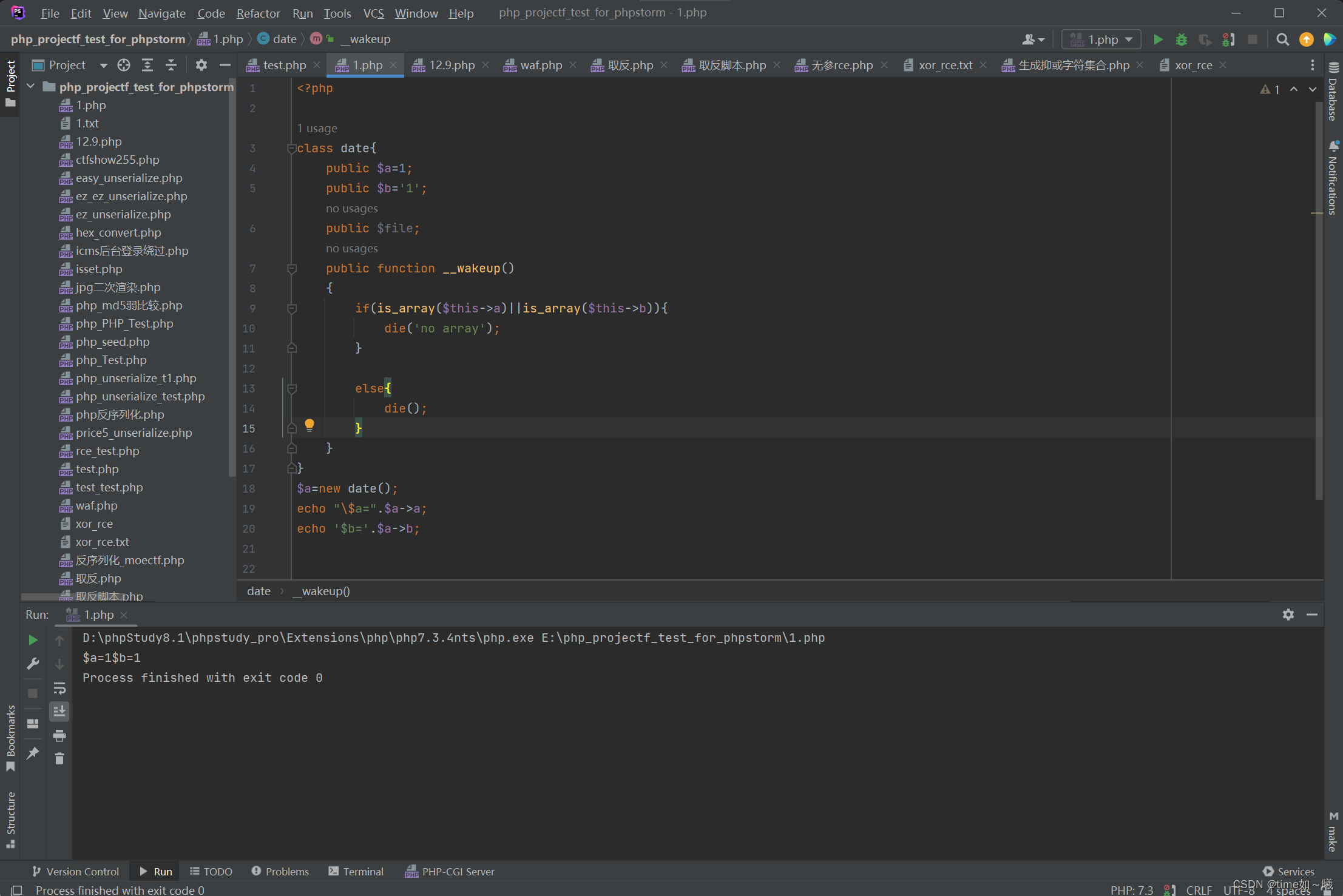Open the warning inspections indicator
The width and height of the screenshot is (1343, 896).
point(1270,89)
